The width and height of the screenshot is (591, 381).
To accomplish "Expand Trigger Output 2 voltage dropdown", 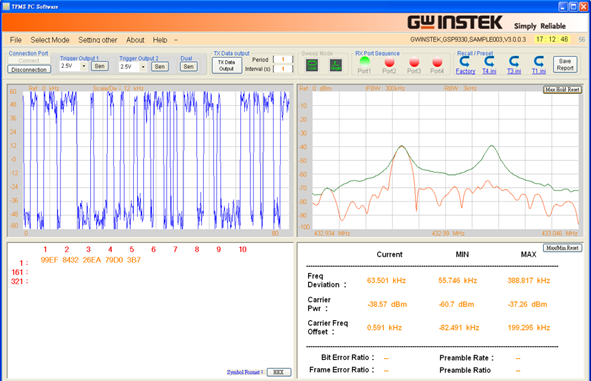I will click(143, 67).
